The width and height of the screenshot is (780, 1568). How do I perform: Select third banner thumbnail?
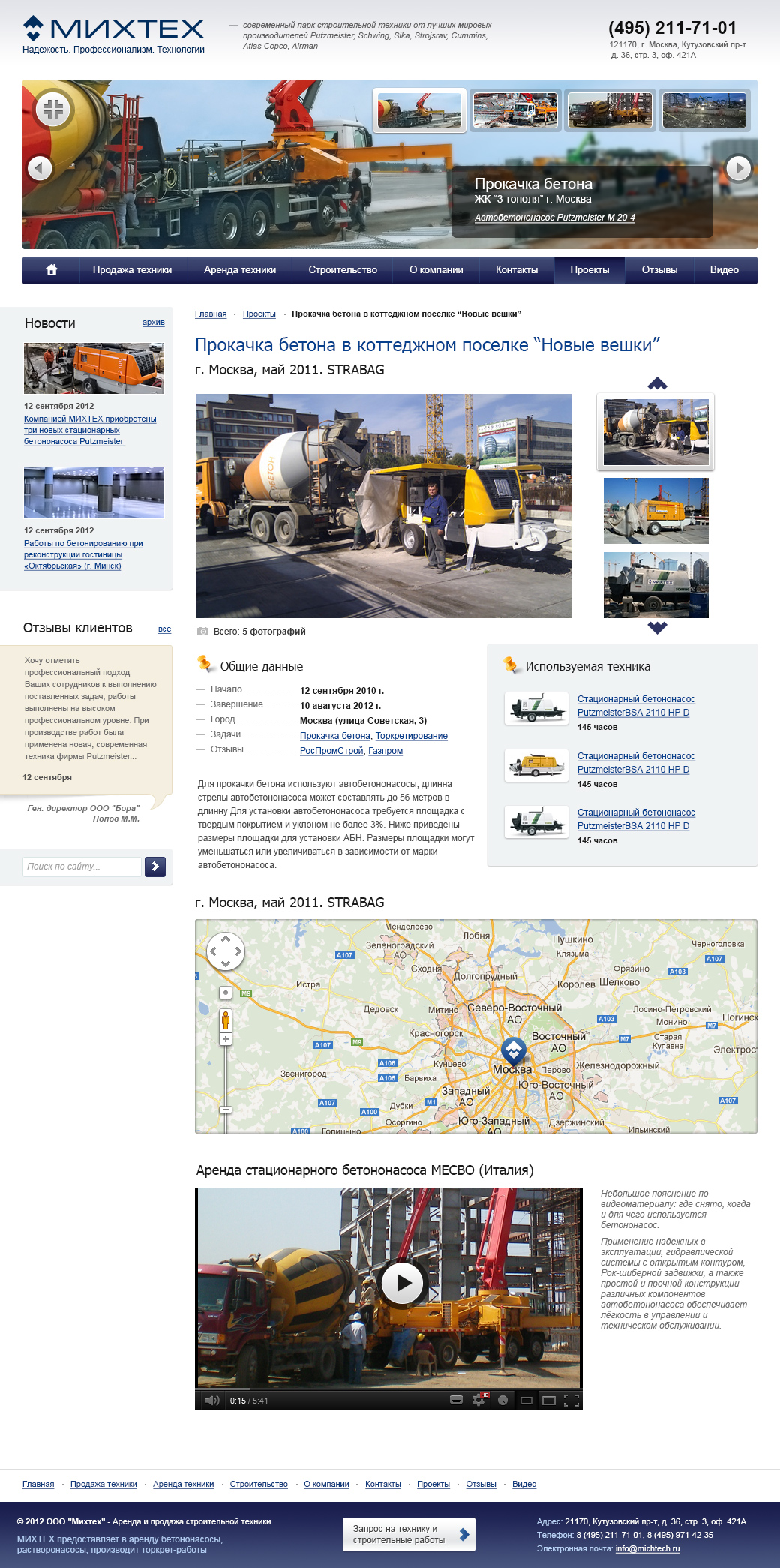(x=610, y=110)
